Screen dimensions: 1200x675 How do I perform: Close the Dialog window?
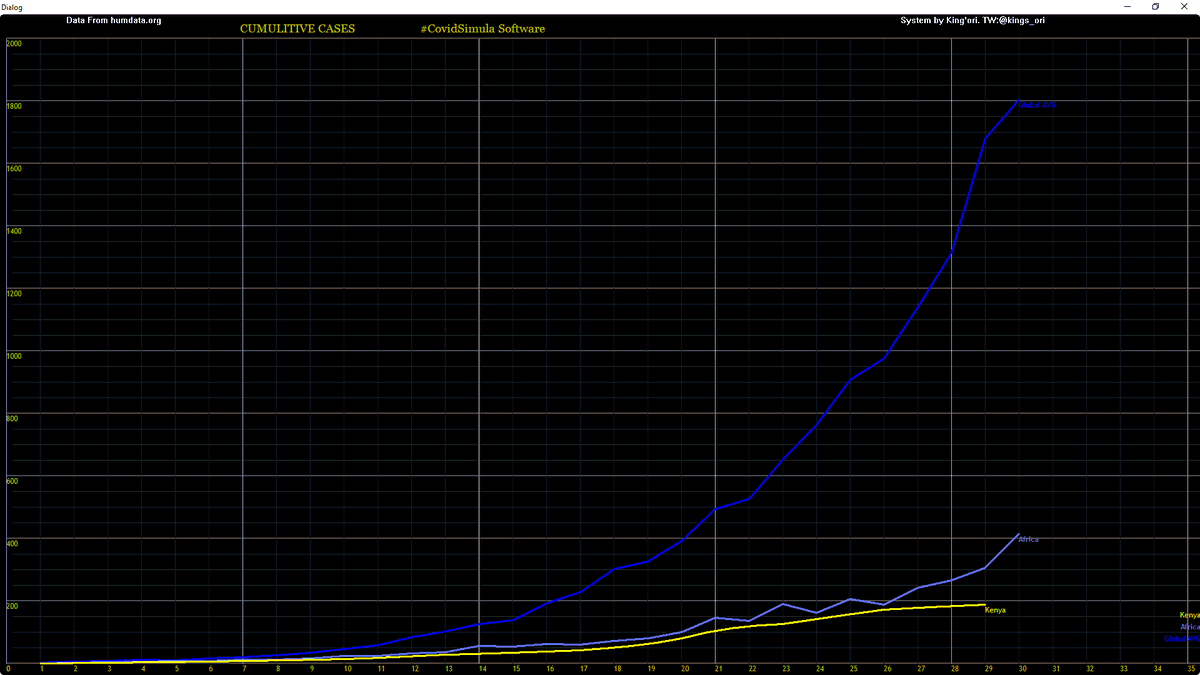[x=1184, y=6]
